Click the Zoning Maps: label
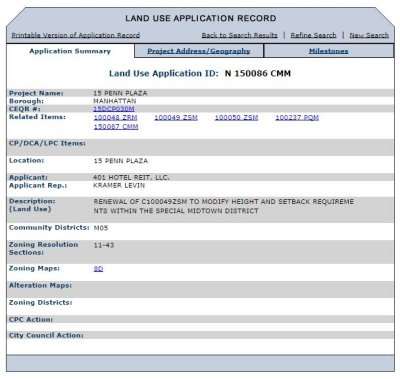The image size is (400, 379). 34,268
